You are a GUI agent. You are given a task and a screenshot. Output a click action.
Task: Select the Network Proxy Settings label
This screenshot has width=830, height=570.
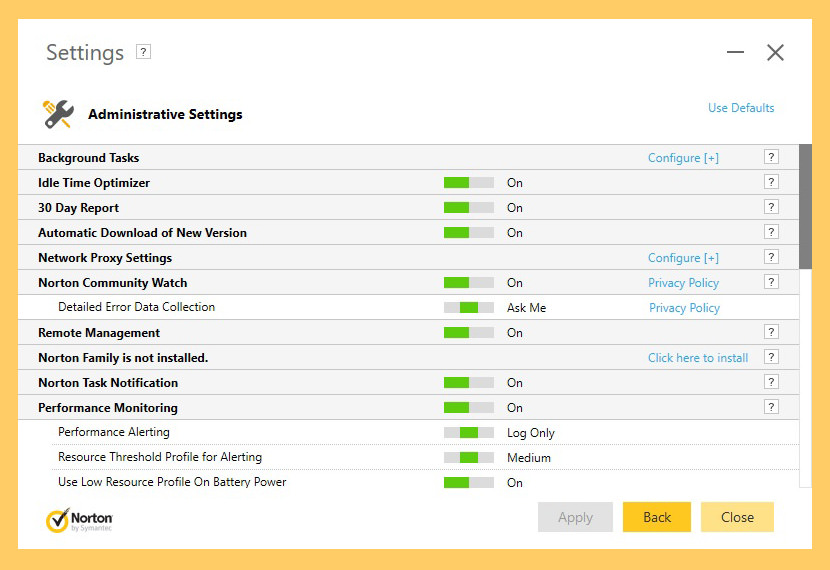point(105,258)
